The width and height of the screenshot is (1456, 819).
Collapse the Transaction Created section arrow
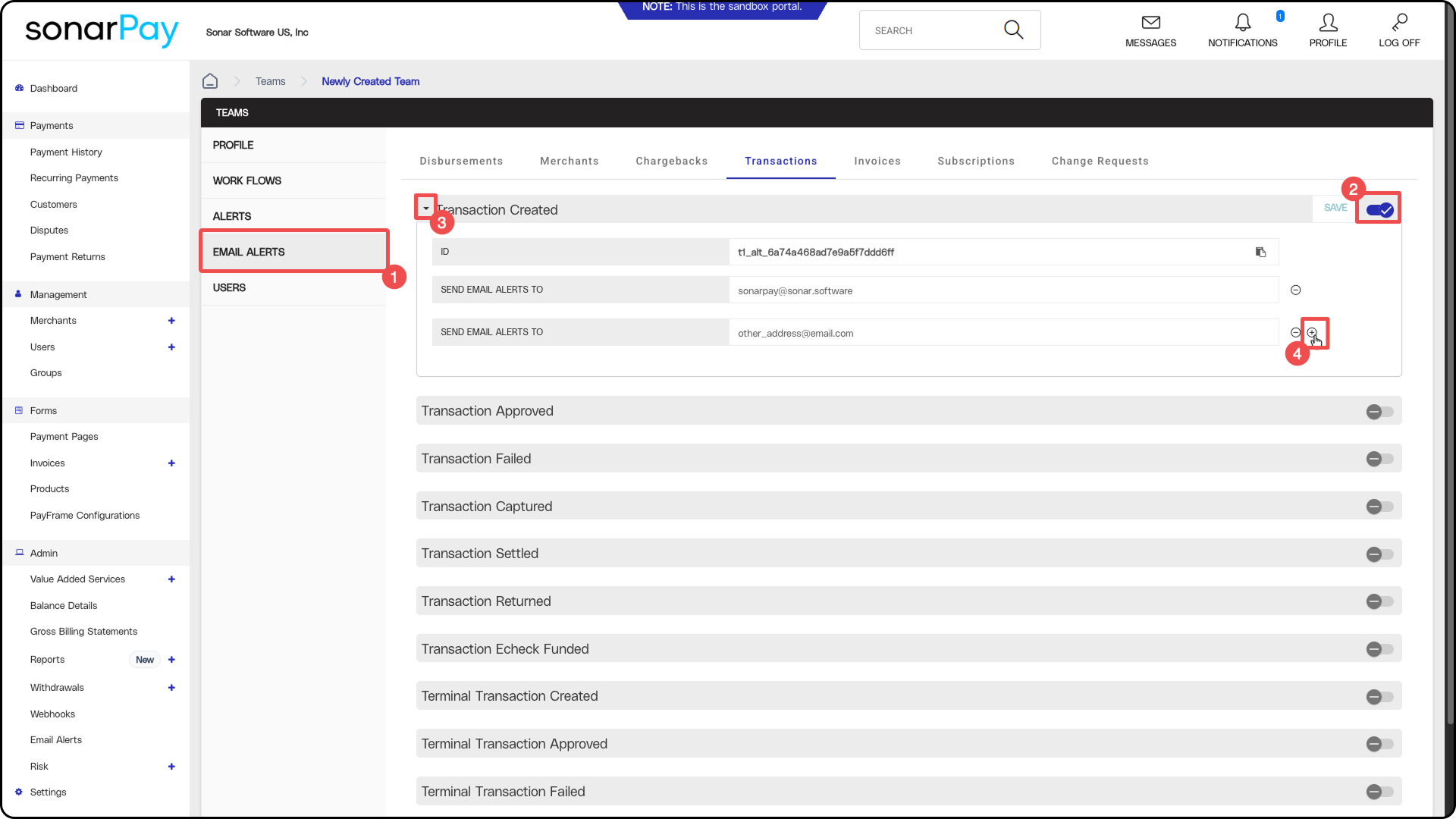click(x=425, y=208)
